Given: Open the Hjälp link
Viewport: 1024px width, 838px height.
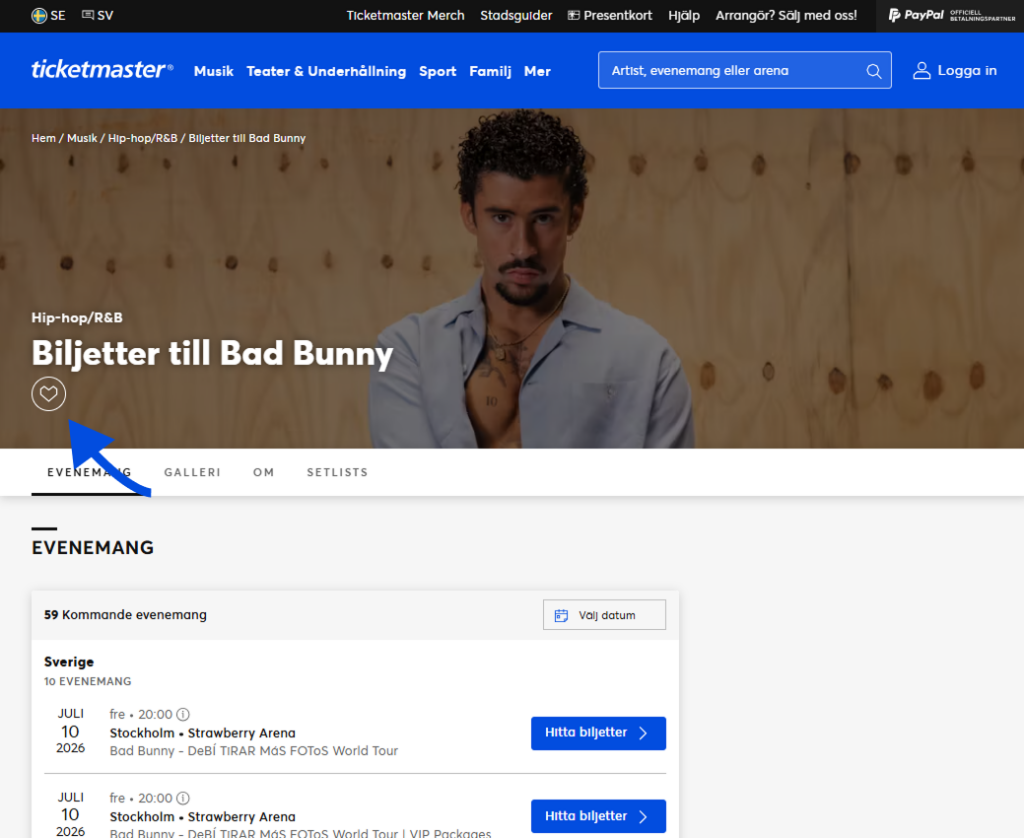Looking at the screenshot, I should tap(684, 16).
